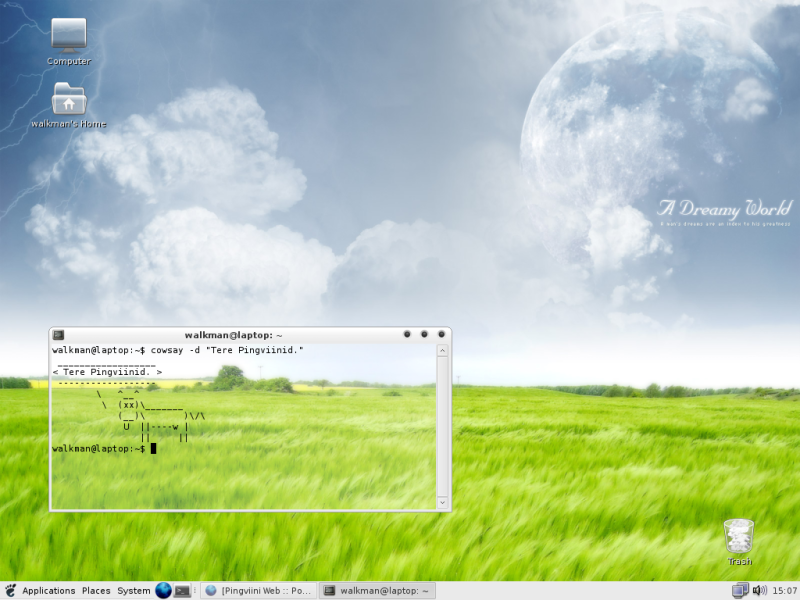
Task: Close the terminal window
Action: (442, 334)
